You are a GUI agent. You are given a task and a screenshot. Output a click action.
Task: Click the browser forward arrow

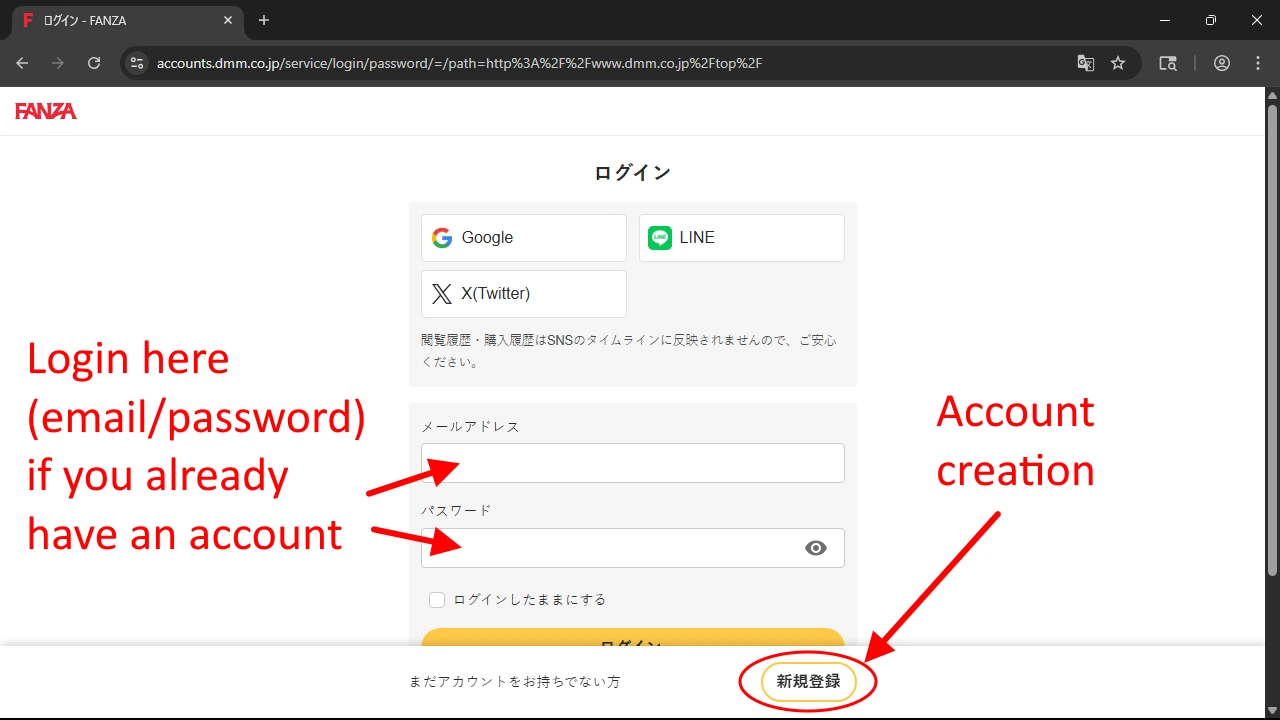point(58,63)
